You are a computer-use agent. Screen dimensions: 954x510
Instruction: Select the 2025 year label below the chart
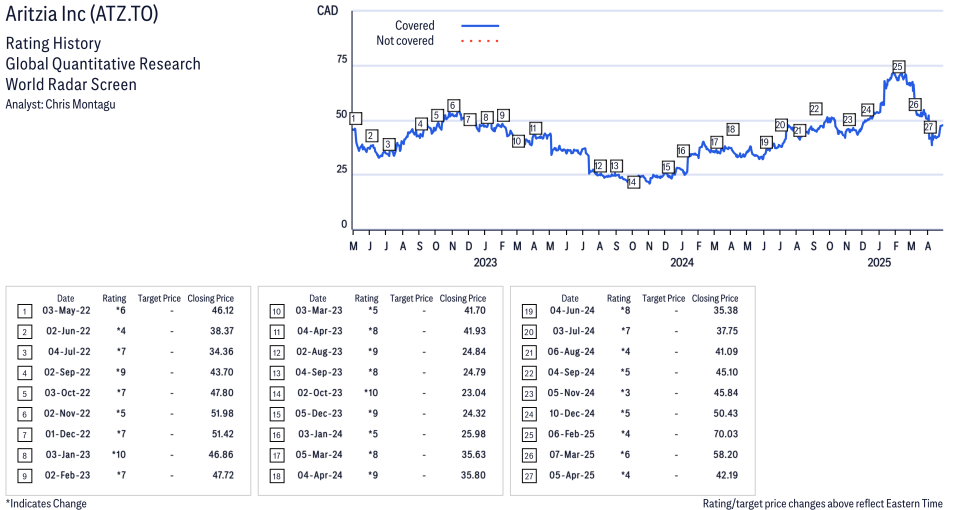[x=879, y=262]
